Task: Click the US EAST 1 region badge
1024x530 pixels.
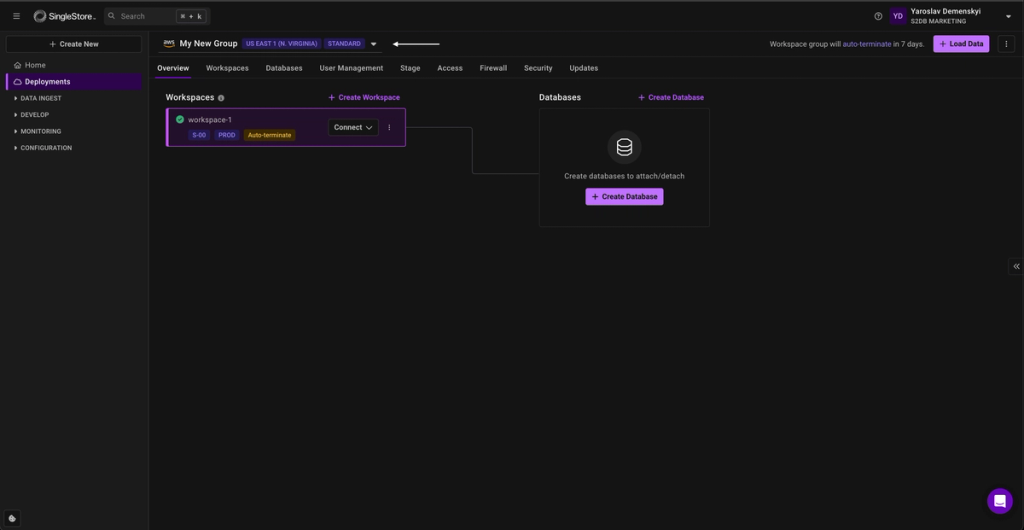Action: coord(281,44)
